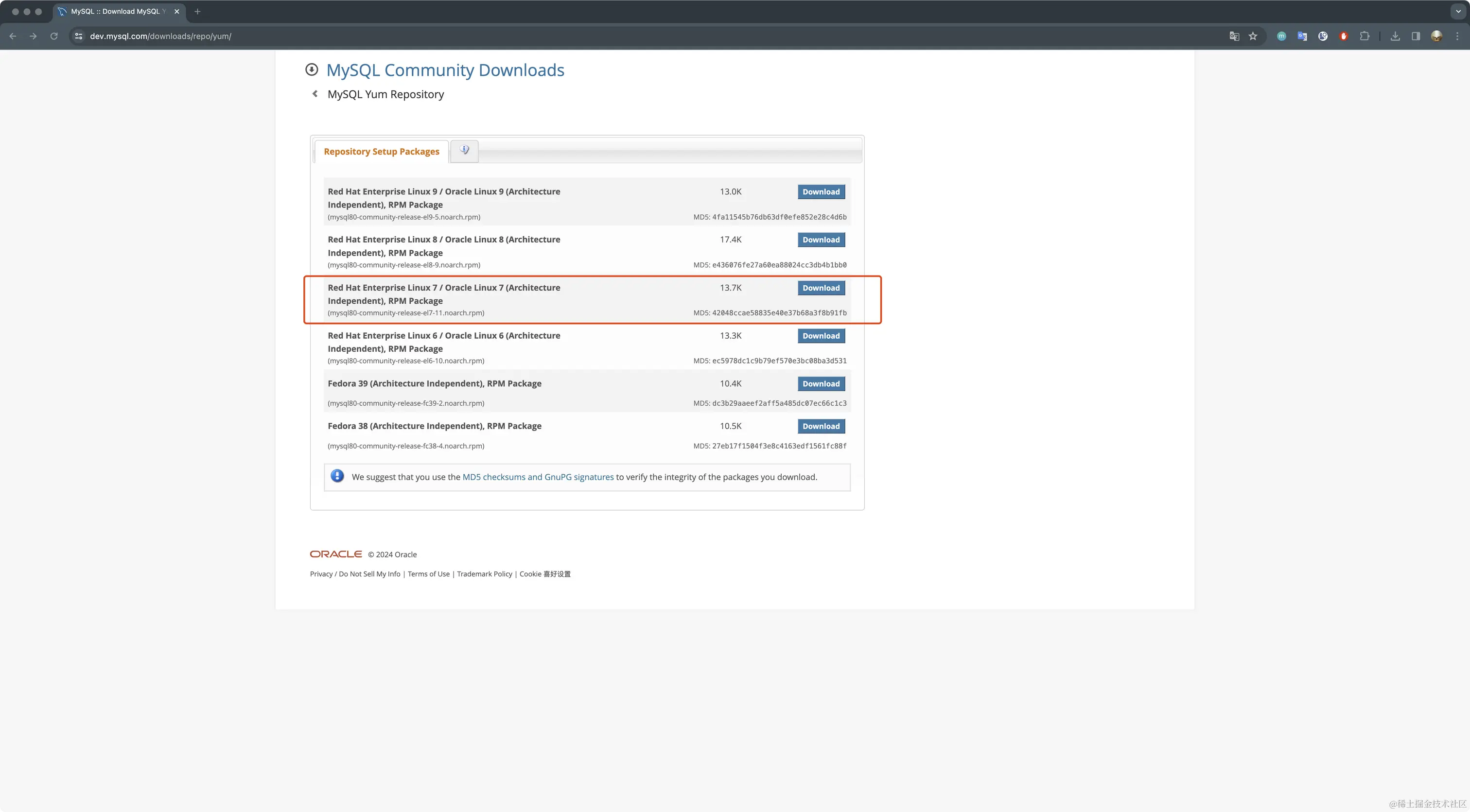The height and width of the screenshot is (812, 1470).
Task: Open the Terms of Use link
Action: 428,574
